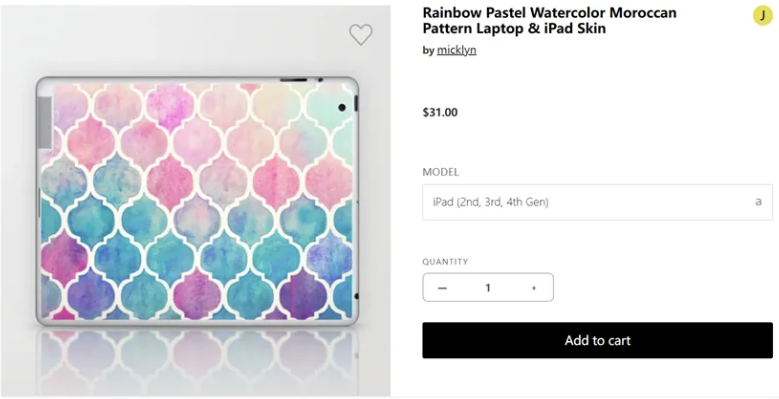Screen dimensions: 779x399
Task: Add to cart
Action: point(598,340)
